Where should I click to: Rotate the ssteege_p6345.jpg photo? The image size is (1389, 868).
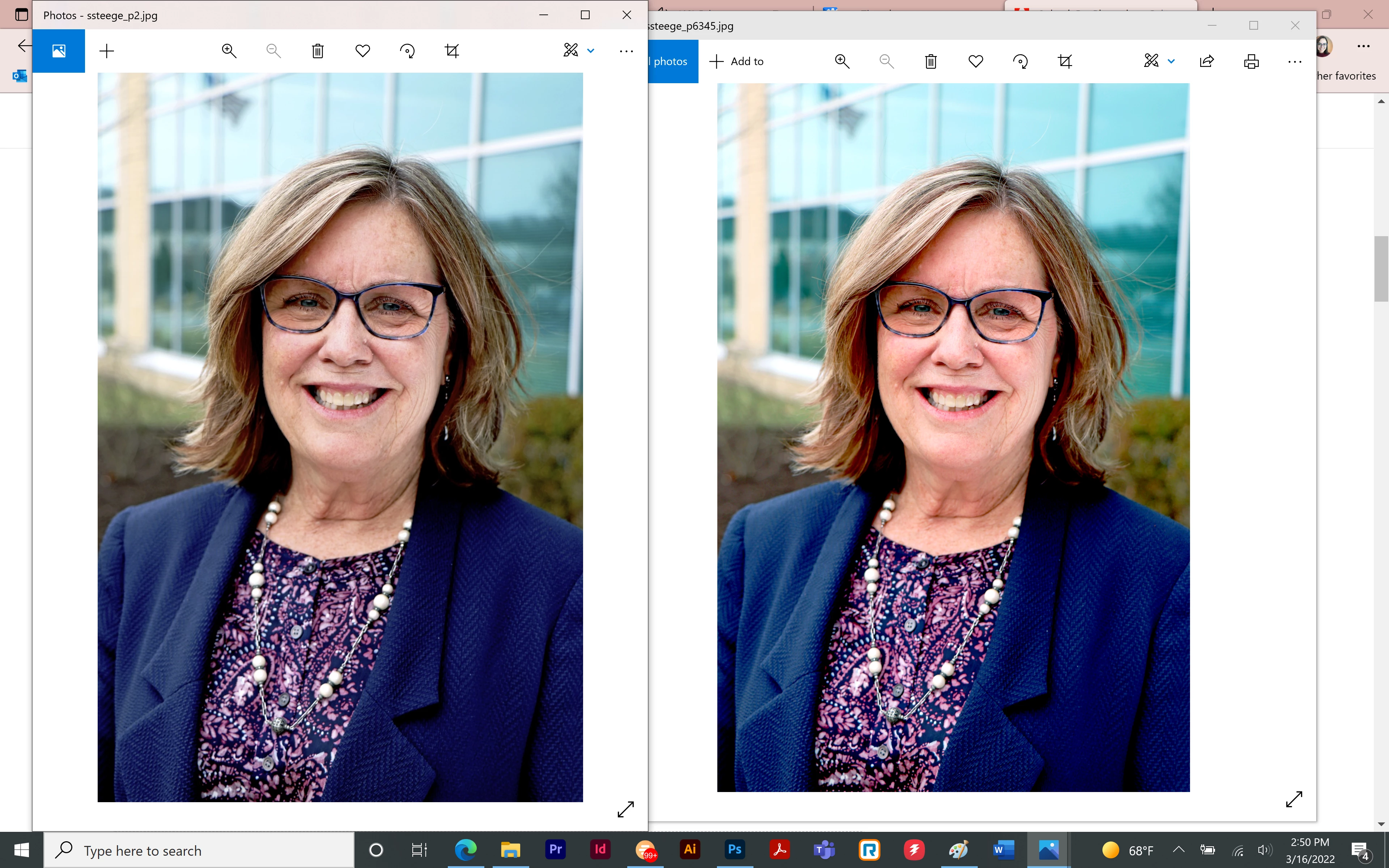click(x=1020, y=61)
